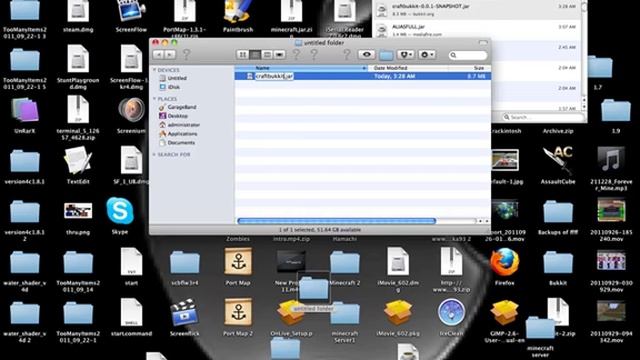Select the TextEdit desktop icon
The image size is (640, 360).
click(78, 161)
